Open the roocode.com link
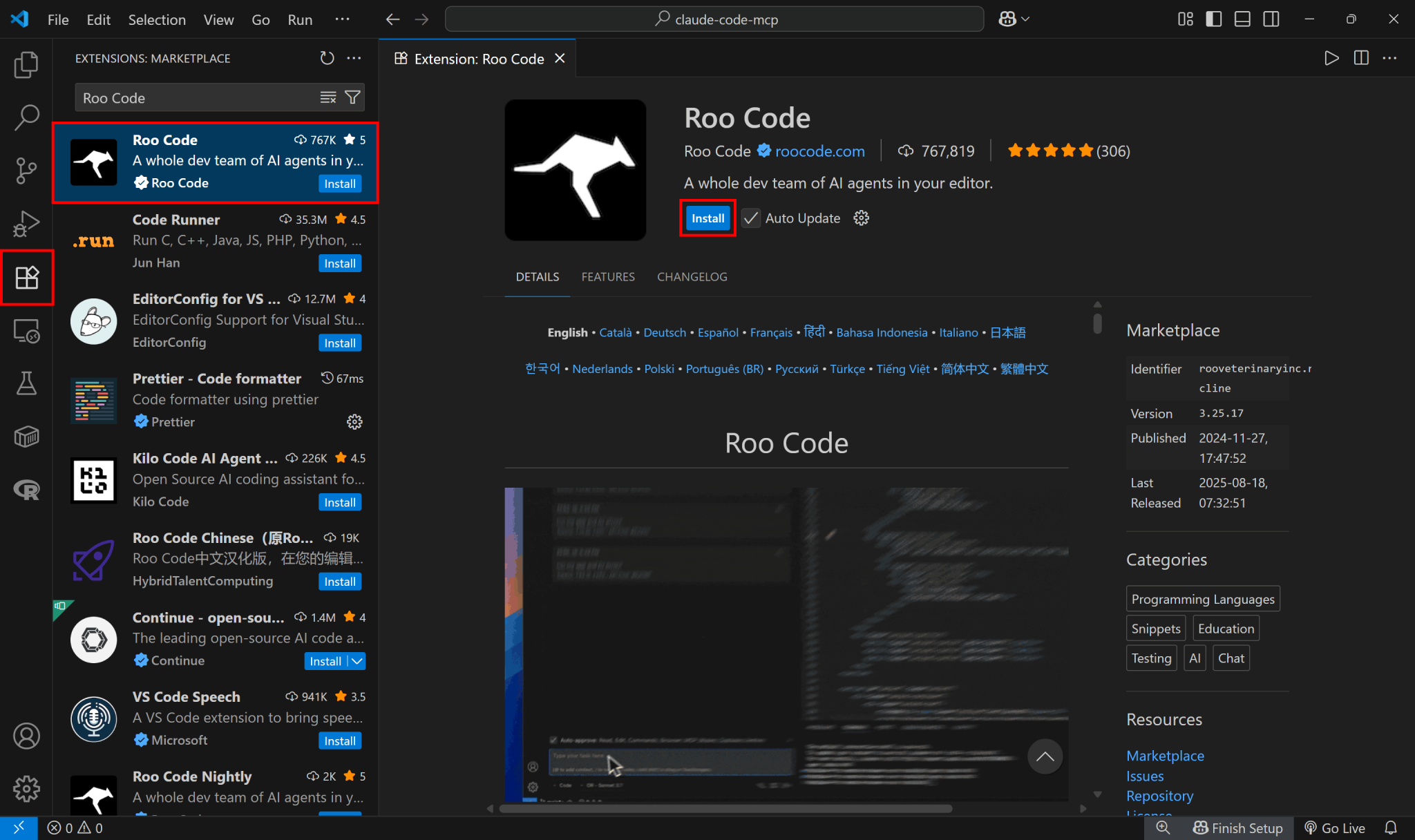Viewport: 1415px width, 840px height. (819, 151)
